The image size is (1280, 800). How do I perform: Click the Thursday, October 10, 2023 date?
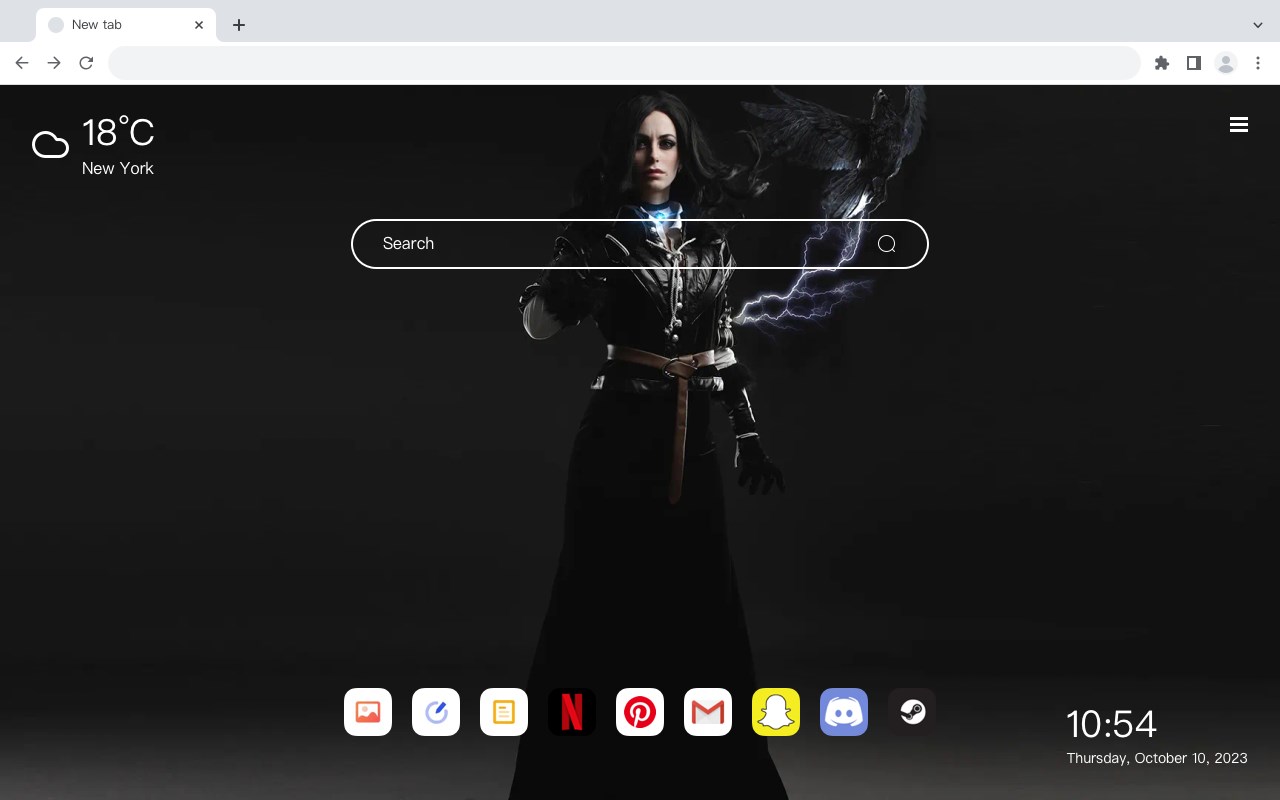(1157, 758)
